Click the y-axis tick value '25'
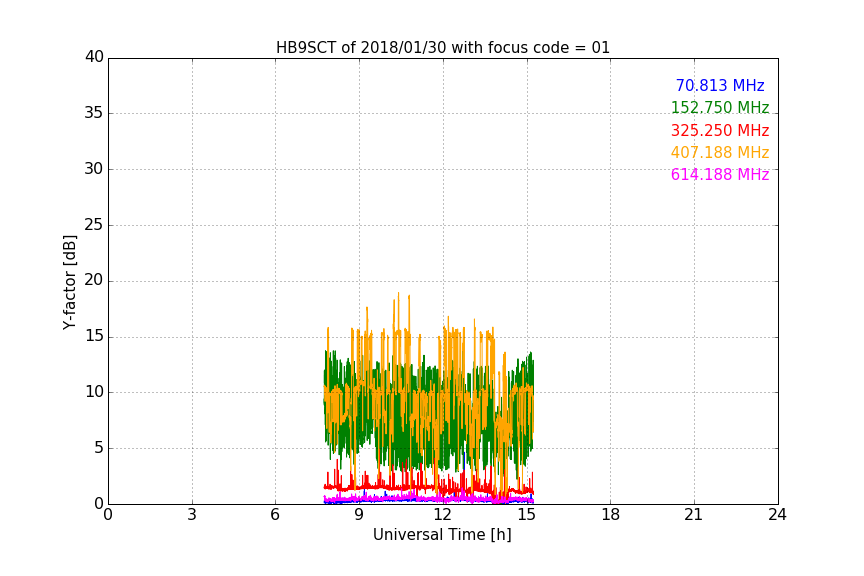The image size is (864, 576). point(94,225)
